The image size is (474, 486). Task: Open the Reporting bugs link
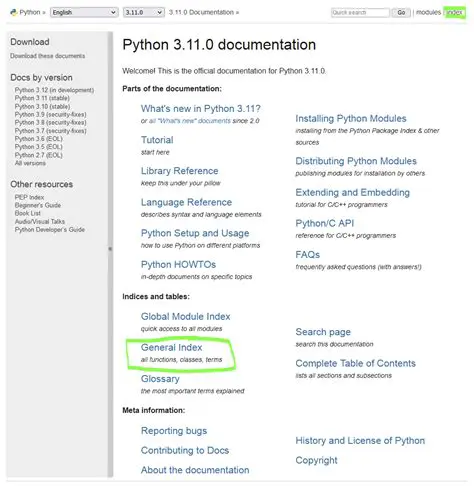174,431
